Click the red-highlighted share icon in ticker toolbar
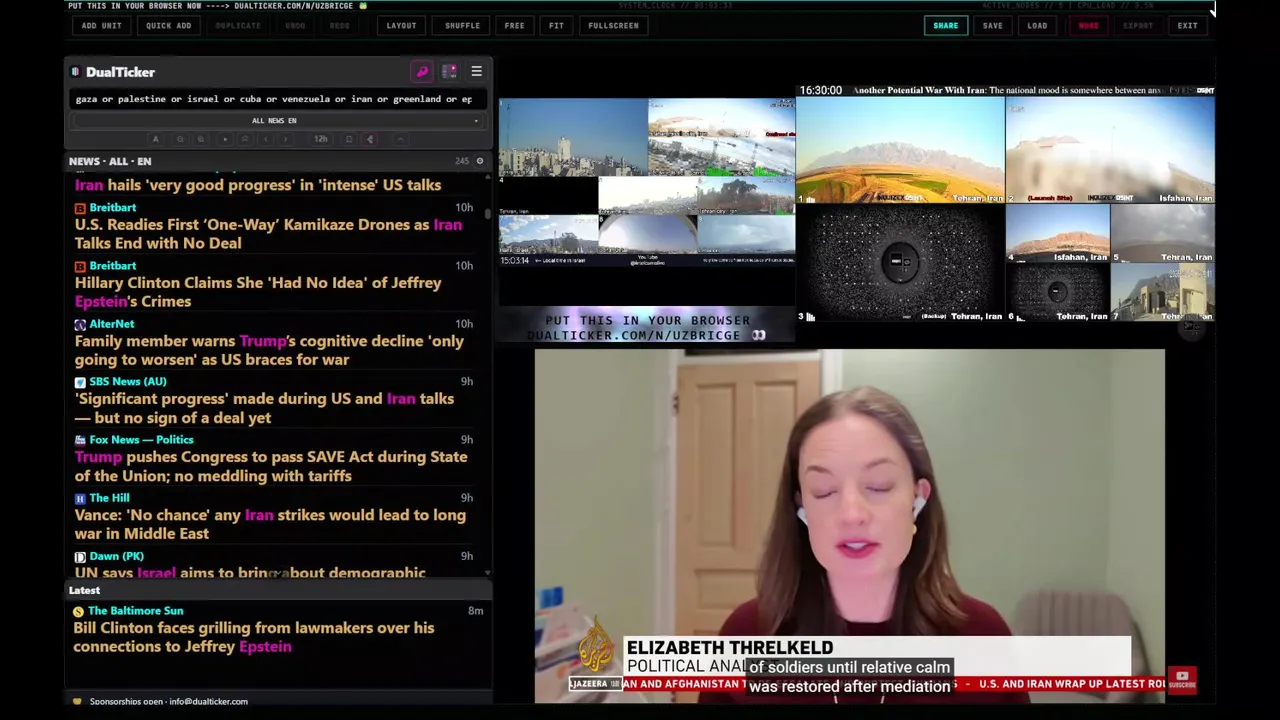1280x720 pixels. [370, 139]
